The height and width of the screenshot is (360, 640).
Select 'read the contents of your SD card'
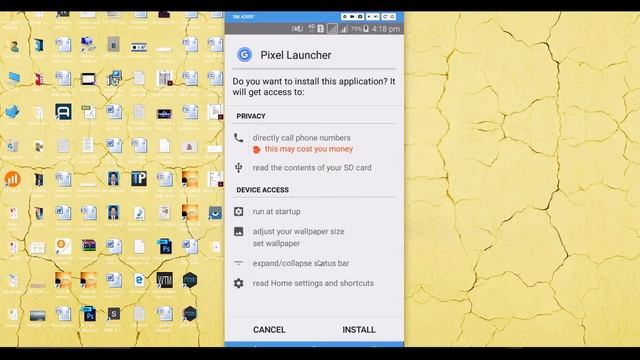(x=312, y=168)
